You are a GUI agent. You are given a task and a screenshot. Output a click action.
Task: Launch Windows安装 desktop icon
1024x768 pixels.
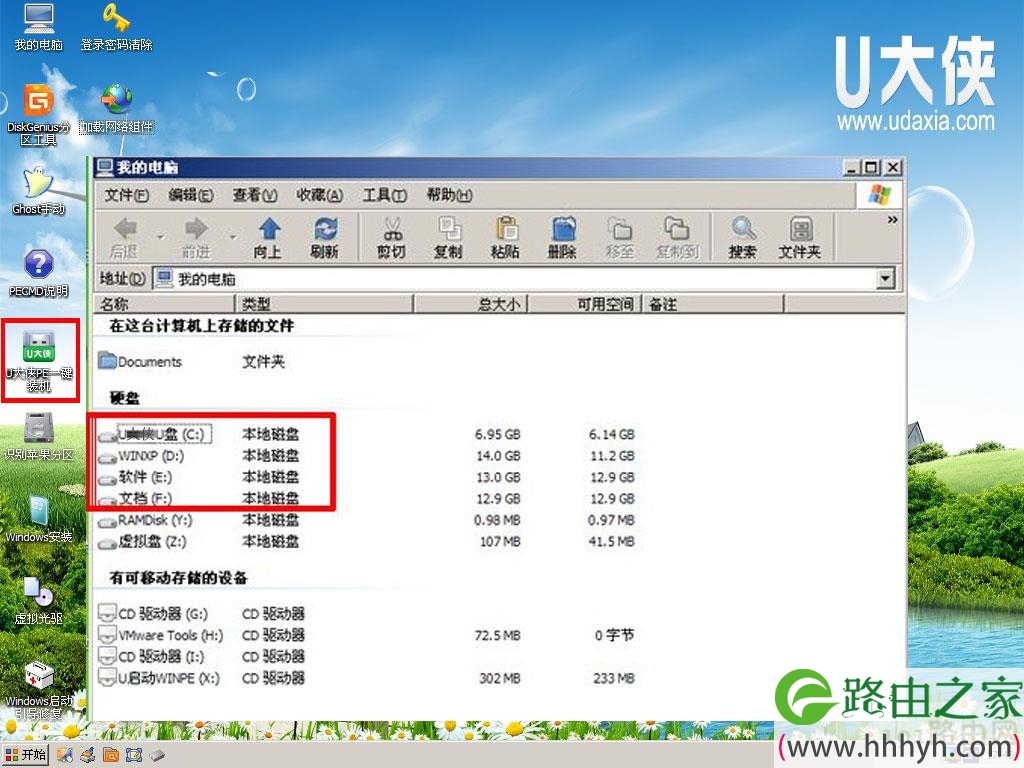tap(39, 519)
